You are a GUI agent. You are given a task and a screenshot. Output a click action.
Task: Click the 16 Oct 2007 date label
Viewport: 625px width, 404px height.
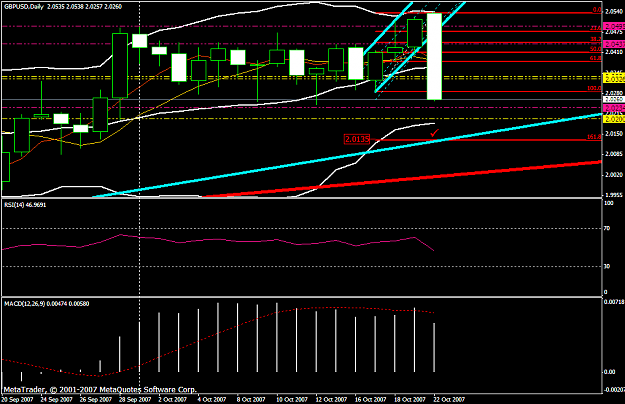370,399
